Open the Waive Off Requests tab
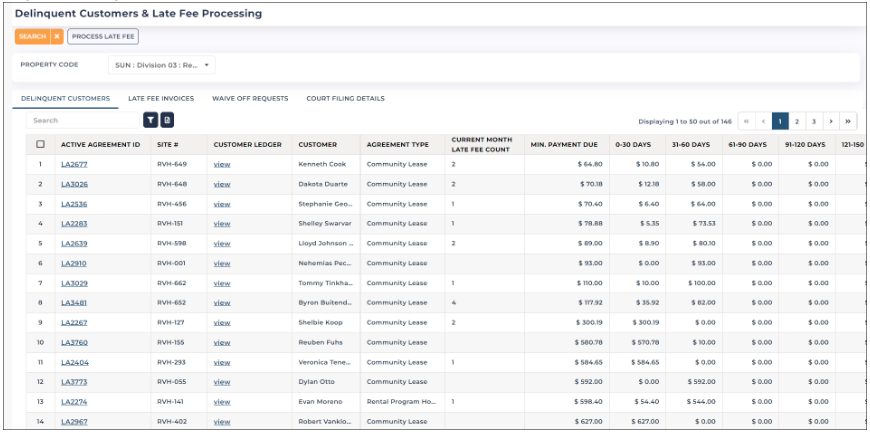Image resolution: width=870 pixels, height=434 pixels. (x=250, y=99)
